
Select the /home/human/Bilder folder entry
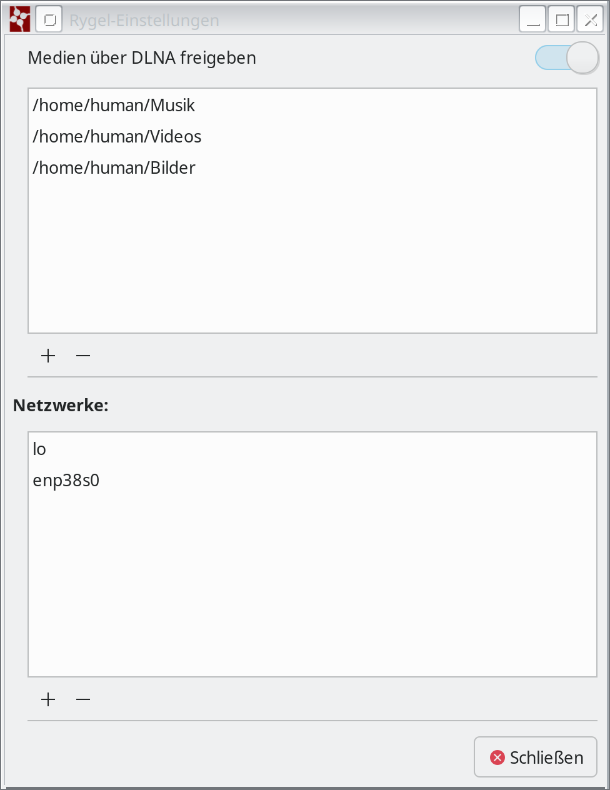[x=114, y=167]
